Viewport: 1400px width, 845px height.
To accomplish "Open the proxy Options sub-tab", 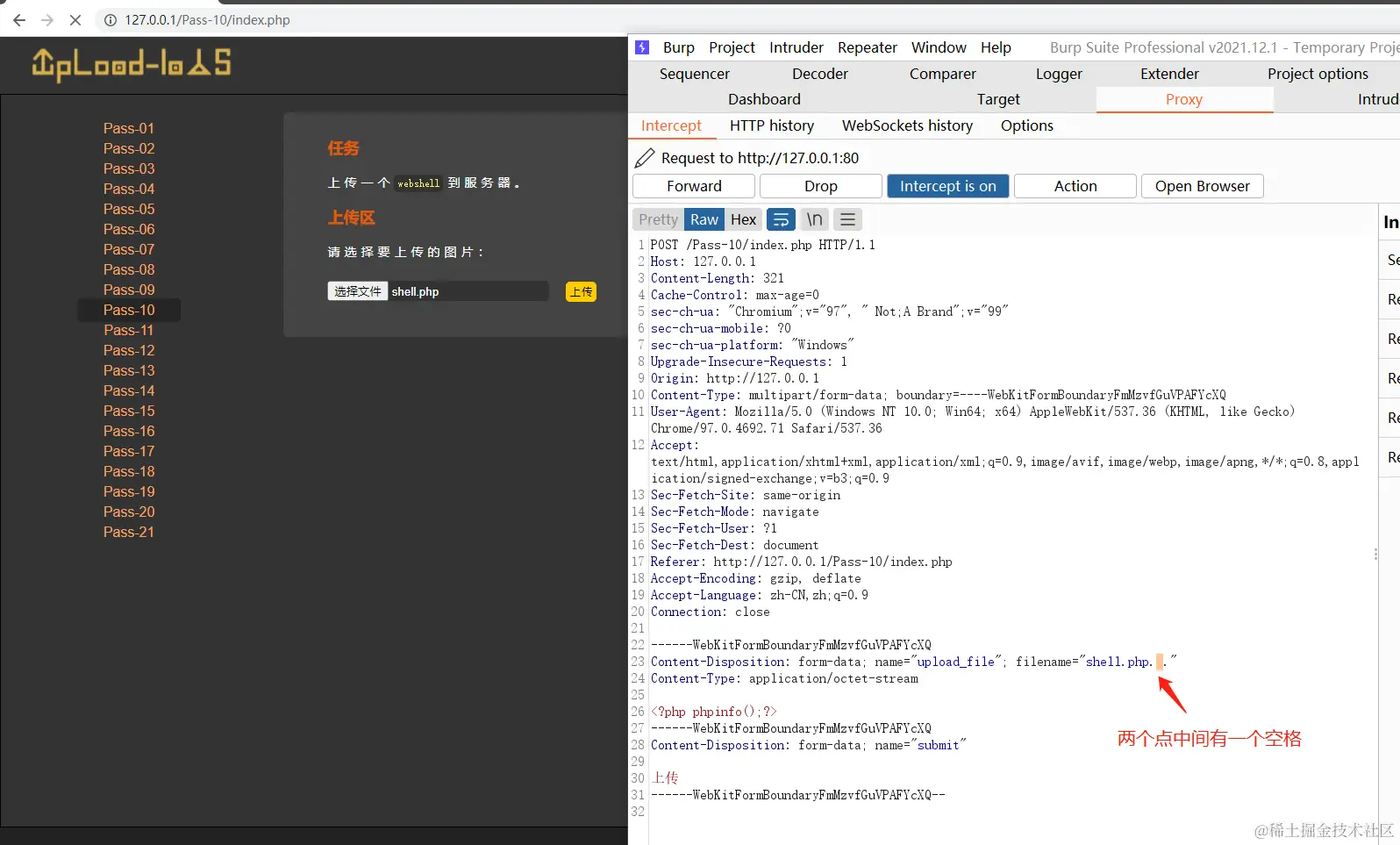I will (x=1027, y=125).
